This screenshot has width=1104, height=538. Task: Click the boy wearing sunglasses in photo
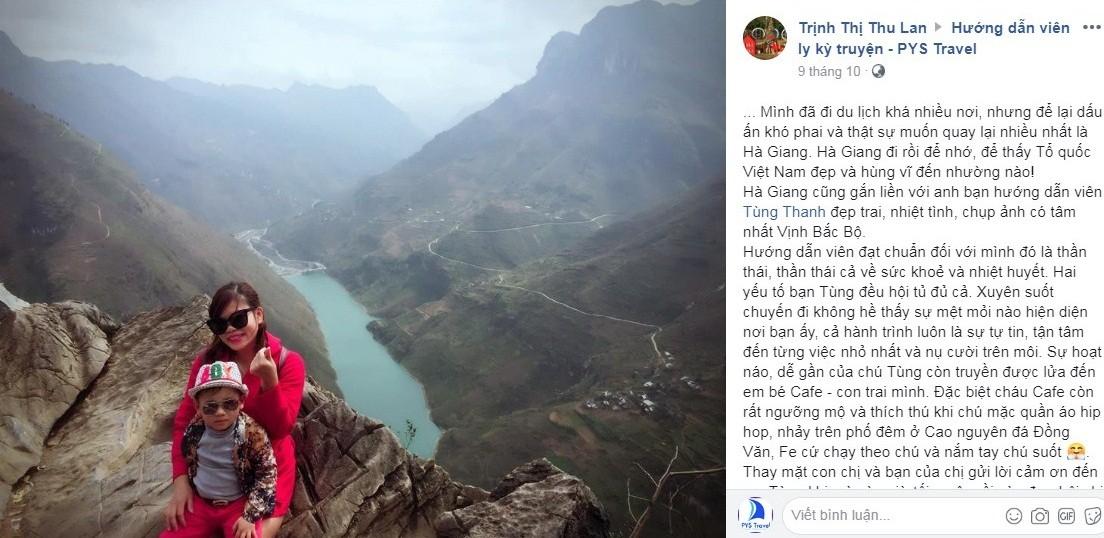(225, 451)
